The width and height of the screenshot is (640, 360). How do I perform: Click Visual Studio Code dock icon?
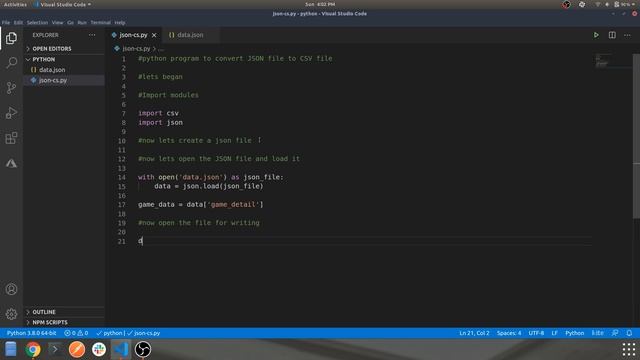tap(121, 349)
